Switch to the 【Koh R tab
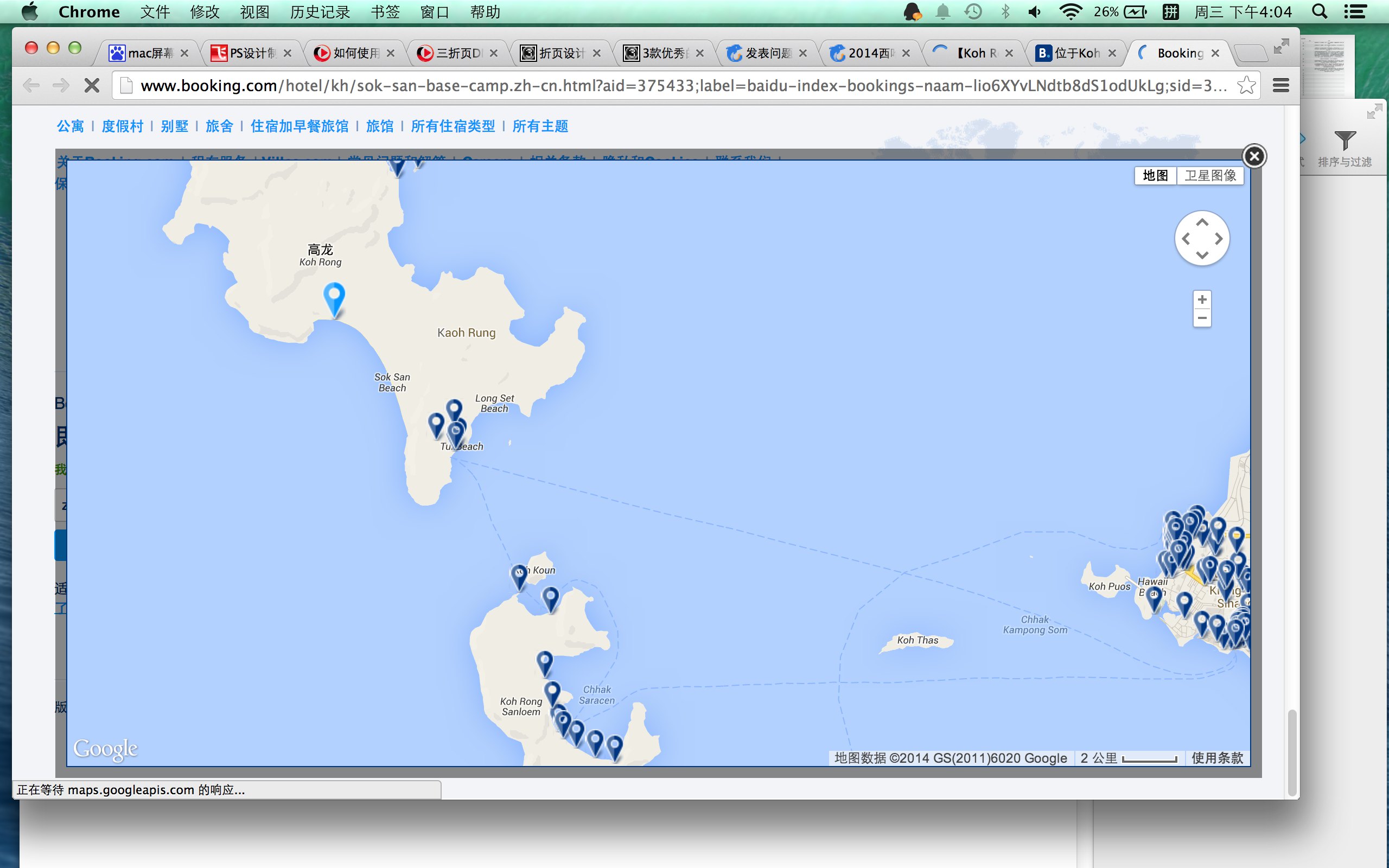This screenshot has height=868, width=1389. pyautogui.click(x=973, y=53)
